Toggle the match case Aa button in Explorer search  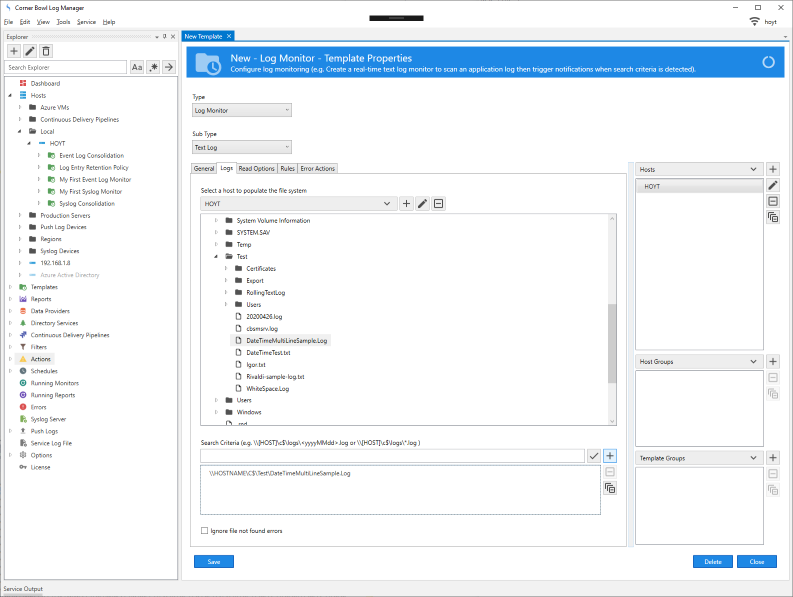pyautogui.click(x=137, y=67)
